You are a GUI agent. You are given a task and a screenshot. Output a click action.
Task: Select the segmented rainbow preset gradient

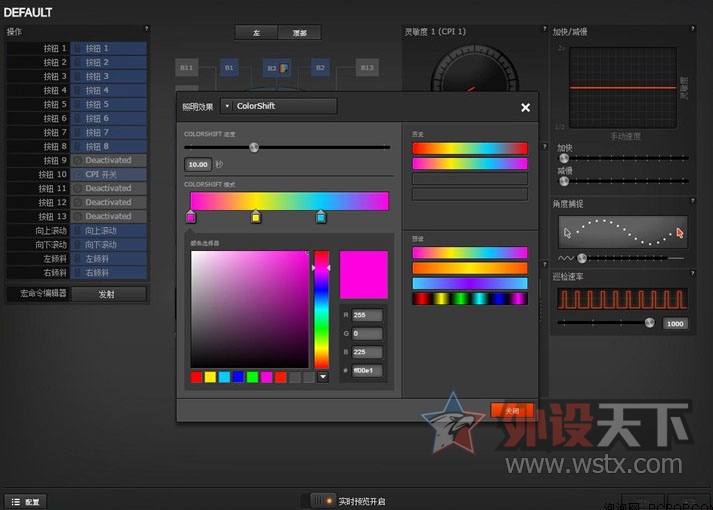click(469, 298)
